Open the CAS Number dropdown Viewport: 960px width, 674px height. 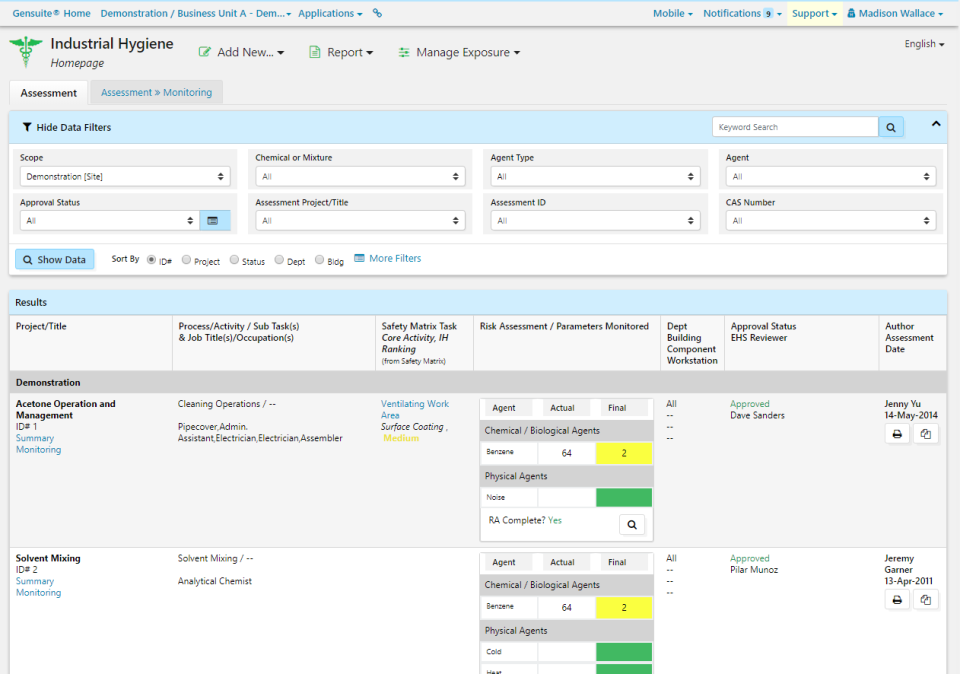[x=831, y=221]
